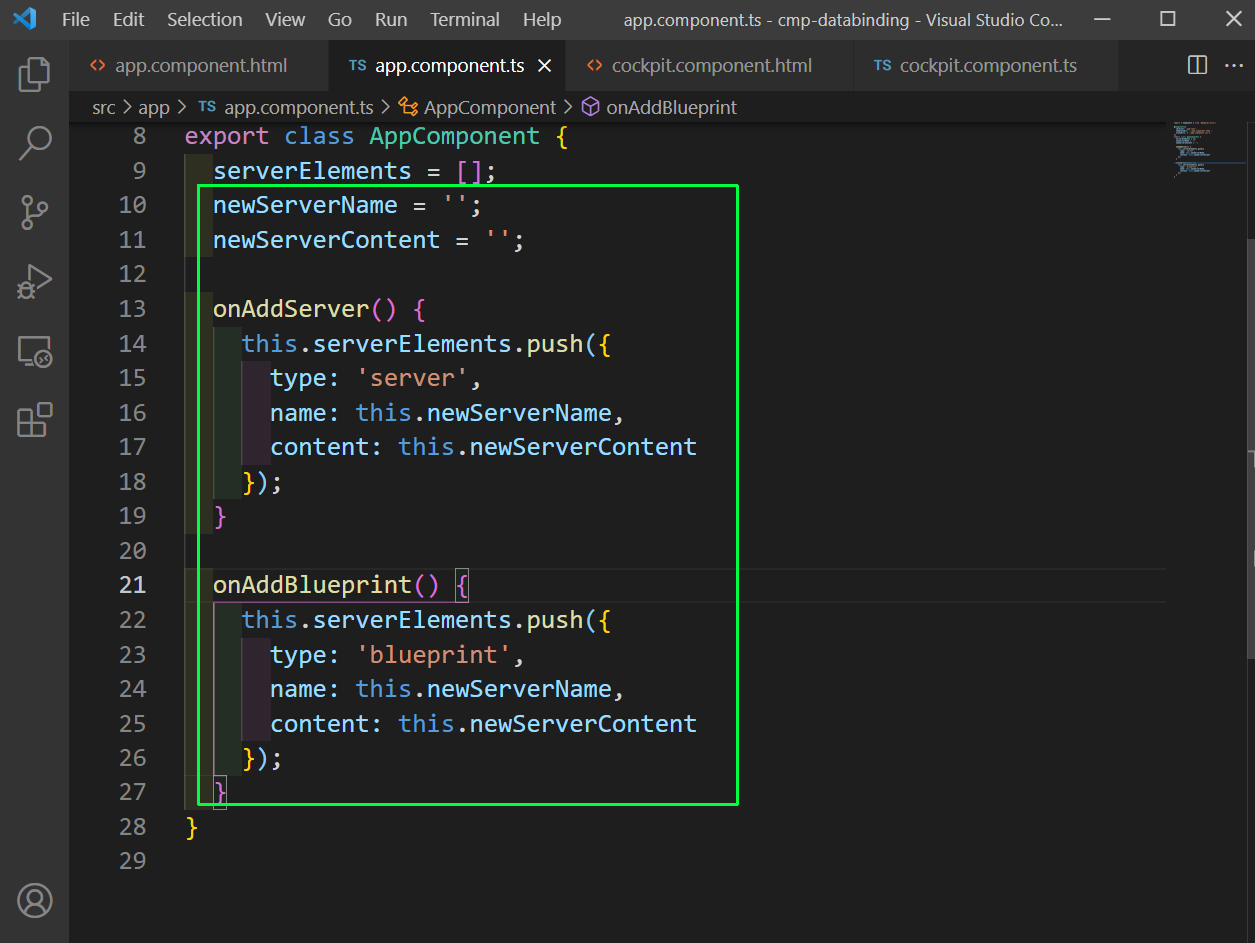
Task: Click line number 13 in gutter
Action: pos(132,309)
